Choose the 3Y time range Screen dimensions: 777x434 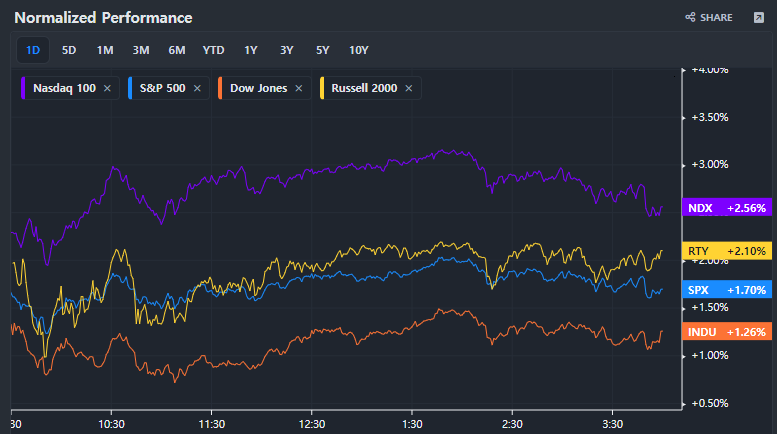point(287,50)
